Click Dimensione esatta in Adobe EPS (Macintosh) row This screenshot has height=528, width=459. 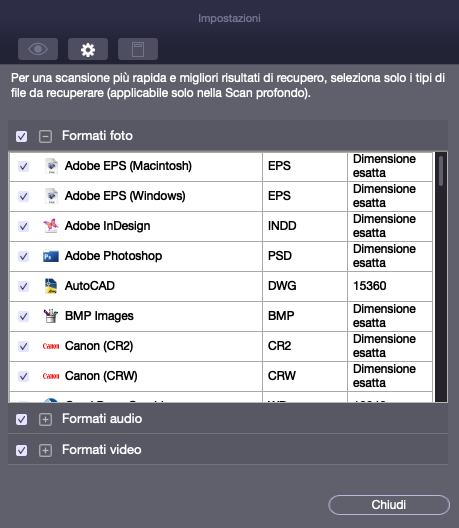(384, 166)
